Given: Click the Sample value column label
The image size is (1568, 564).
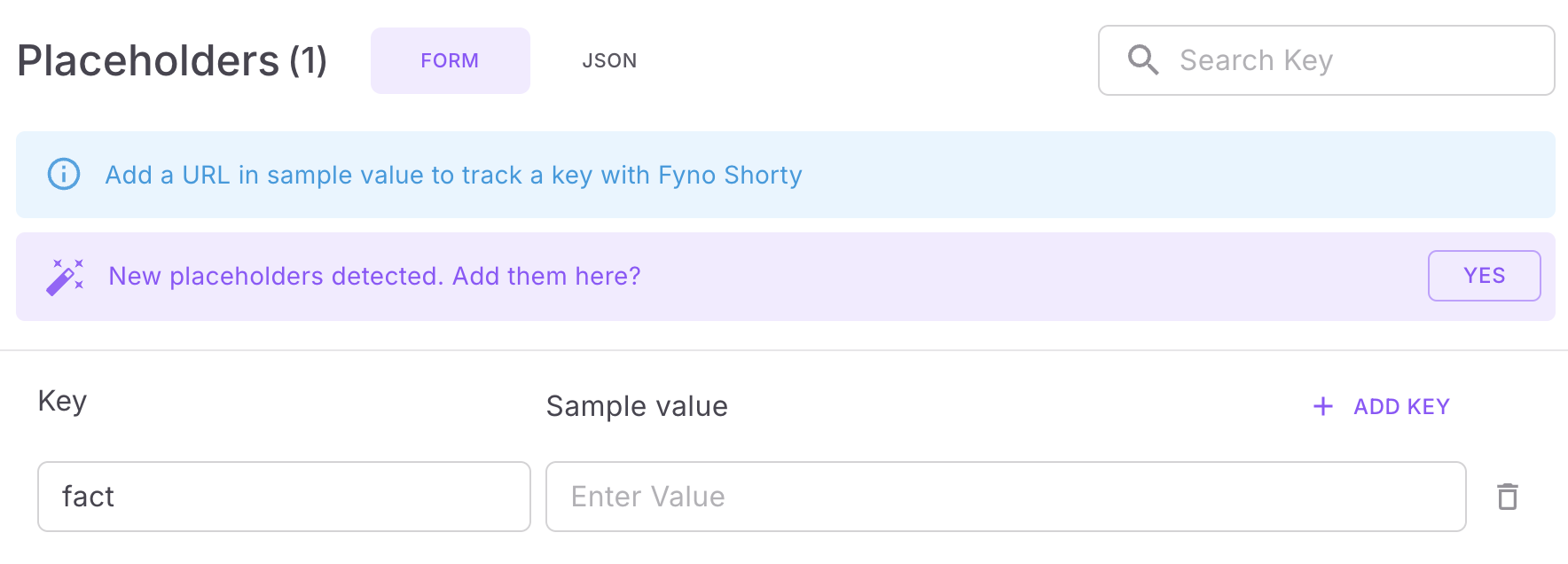Looking at the screenshot, I should coord(637,406).
